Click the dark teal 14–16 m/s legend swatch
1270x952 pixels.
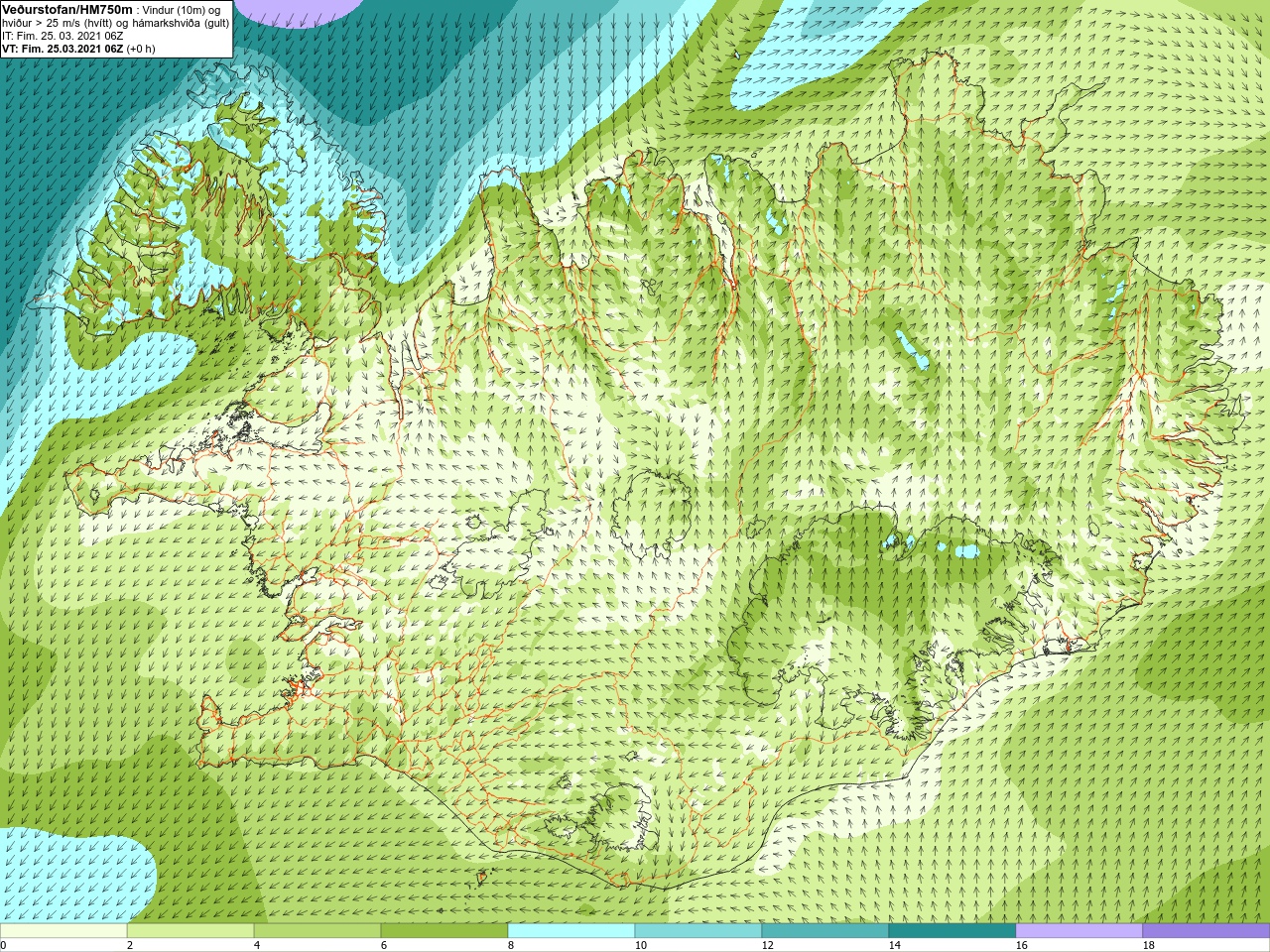952,931
